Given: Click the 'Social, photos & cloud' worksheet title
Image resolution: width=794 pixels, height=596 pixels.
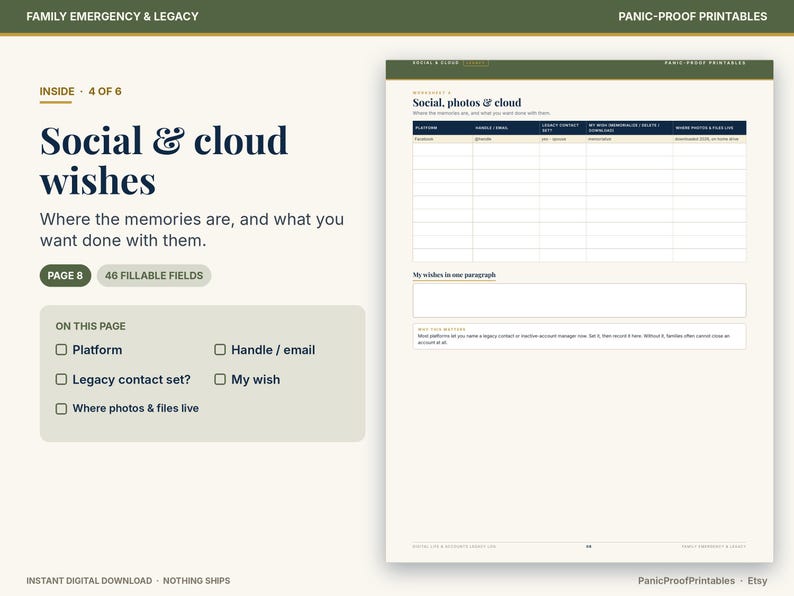Looking at the screenshot, I should pyautogui.click(x=466, y=103).
